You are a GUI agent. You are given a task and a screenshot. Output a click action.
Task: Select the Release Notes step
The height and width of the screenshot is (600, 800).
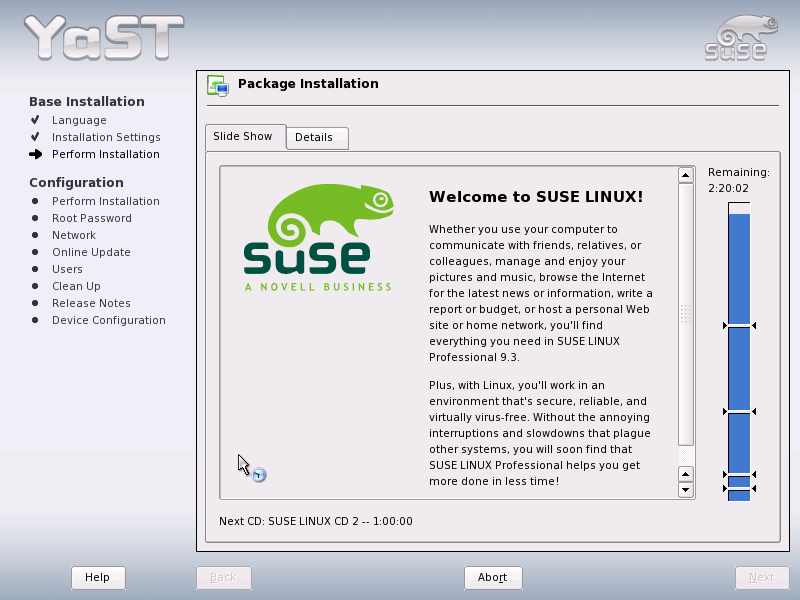[91, 303]
